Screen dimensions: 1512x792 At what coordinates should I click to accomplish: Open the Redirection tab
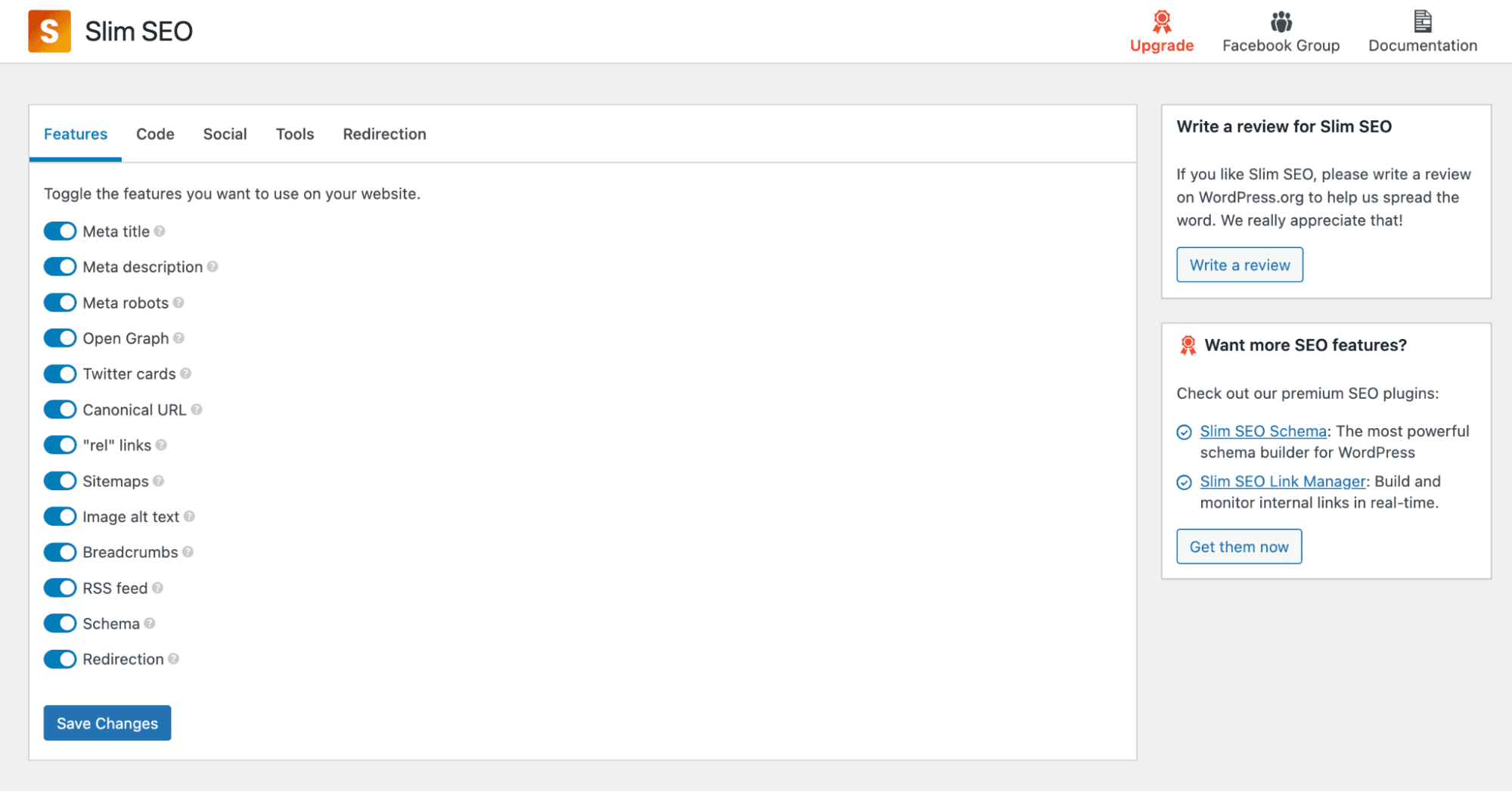(384, 134)
